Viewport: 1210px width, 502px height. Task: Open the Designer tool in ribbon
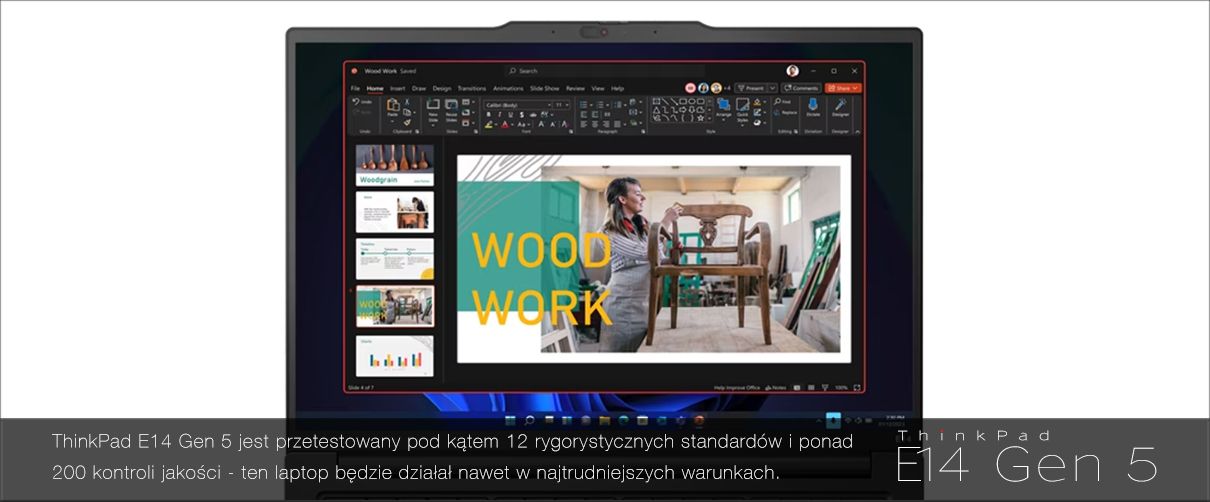click(841, 106)
